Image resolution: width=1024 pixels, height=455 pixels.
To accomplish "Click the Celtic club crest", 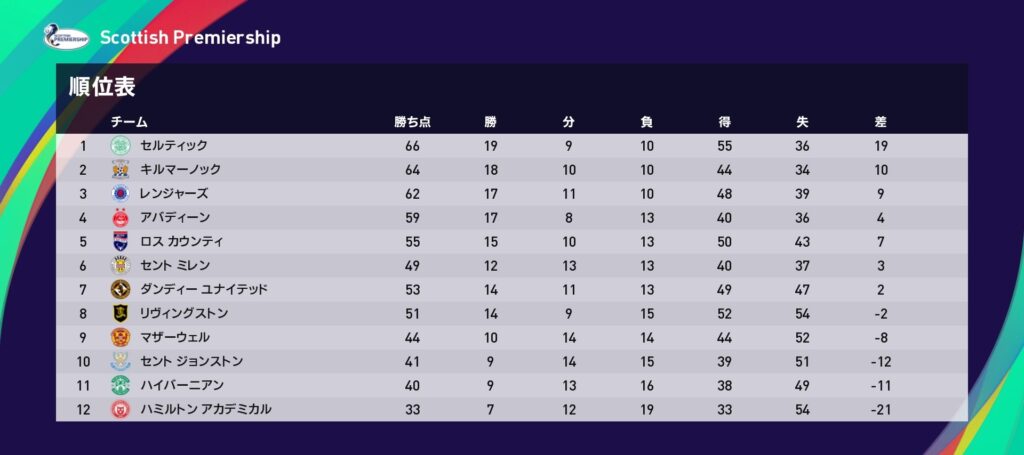I will 120,146.
